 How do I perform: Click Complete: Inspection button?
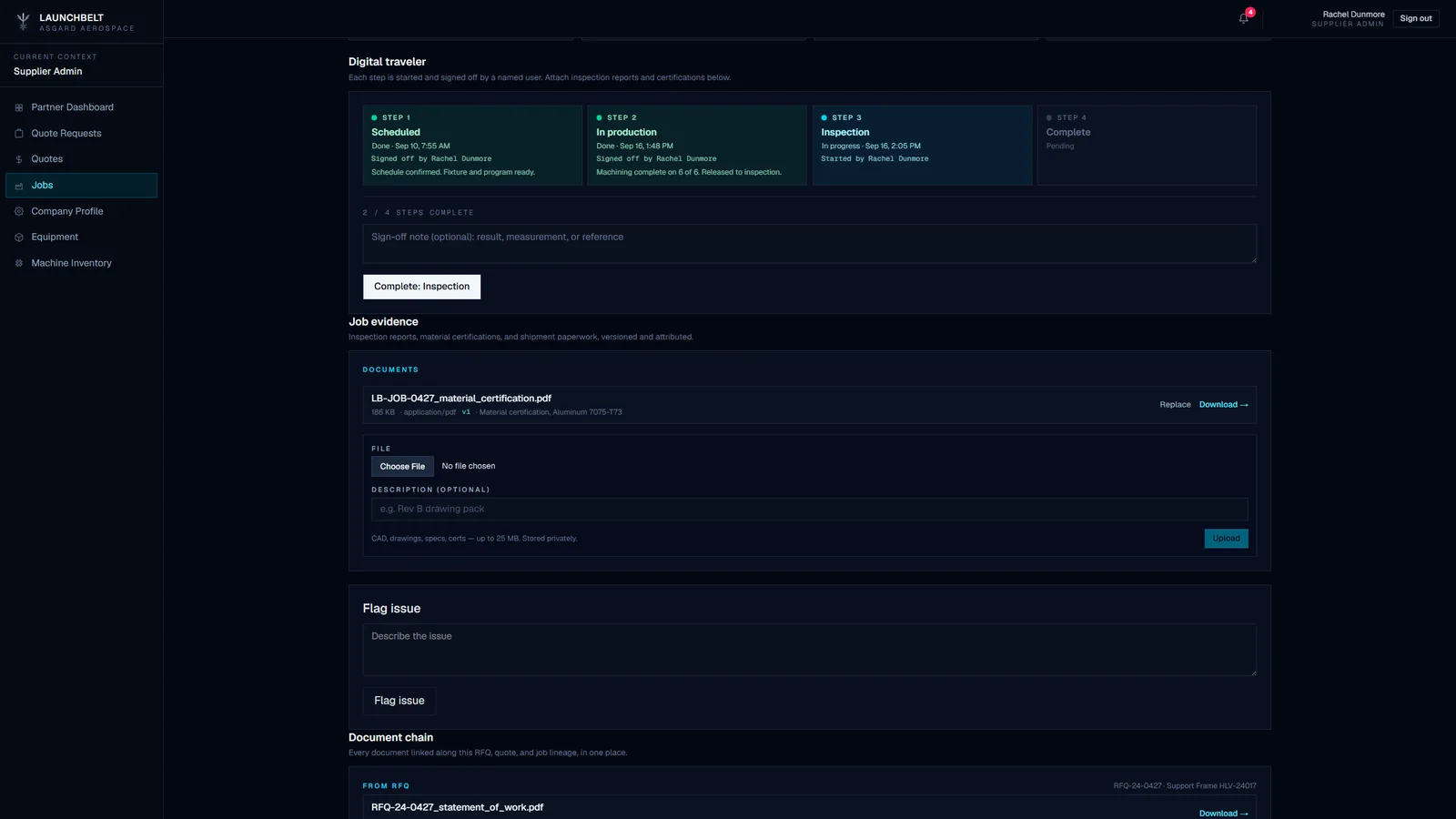[421, 287]
